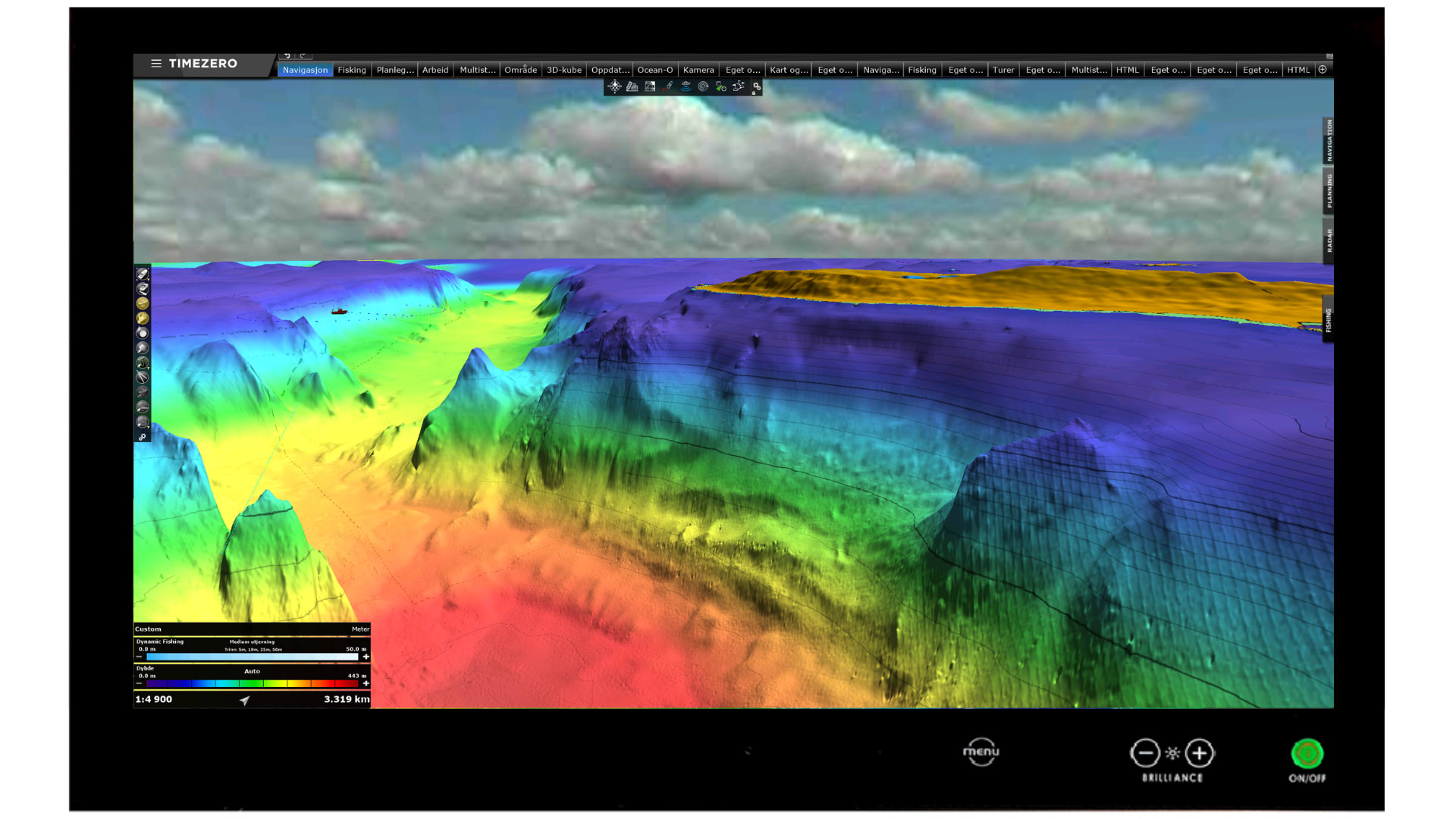Viewport: 1456px width, 819px height.
Task: Open top toolbar gear configuration icon
Action: pos(756,87)
